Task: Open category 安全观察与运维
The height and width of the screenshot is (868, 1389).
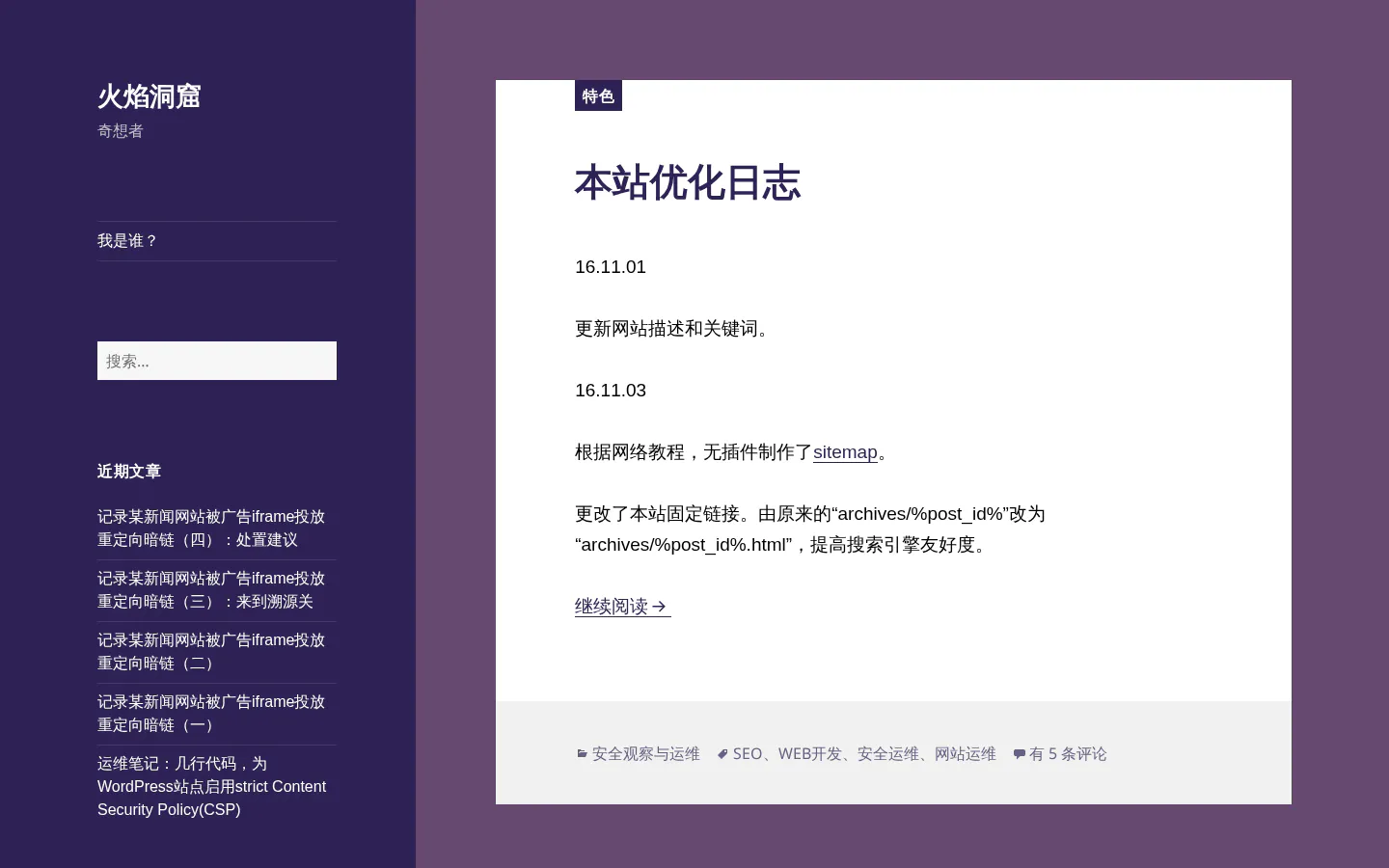Action: pyautogui.click(x=646, y=754)
